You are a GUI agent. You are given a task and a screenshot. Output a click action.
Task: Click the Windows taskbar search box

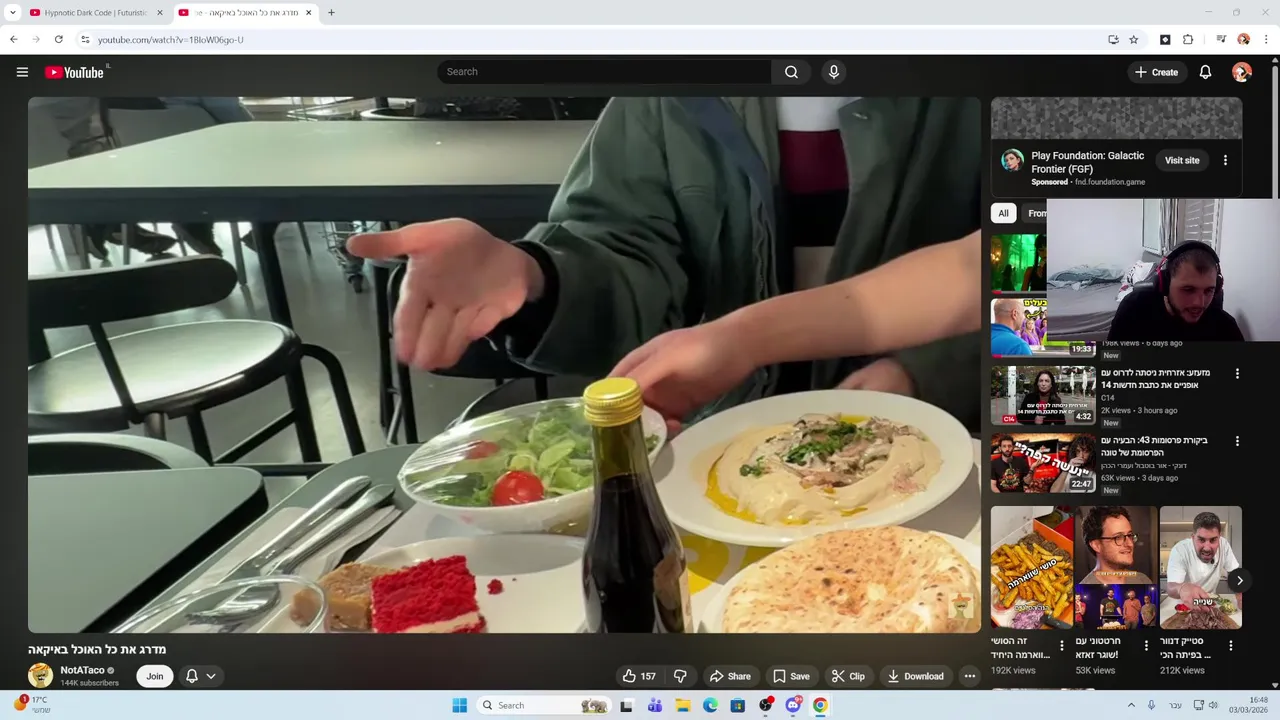(543, 705)
